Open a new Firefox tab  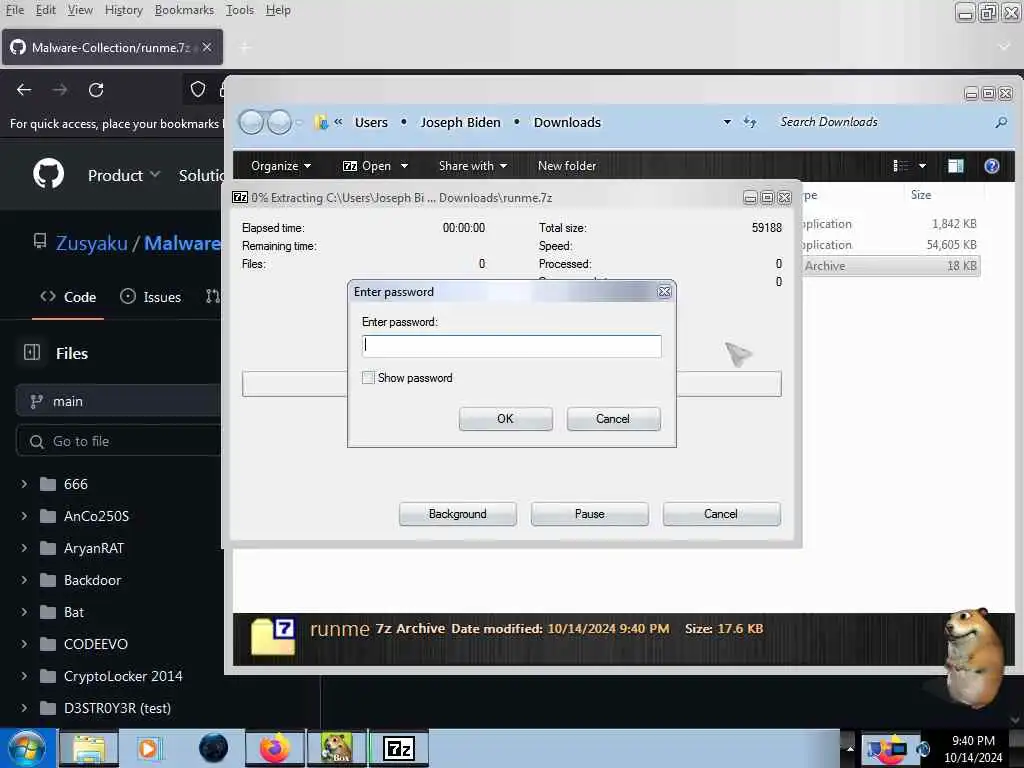(245, 47)
